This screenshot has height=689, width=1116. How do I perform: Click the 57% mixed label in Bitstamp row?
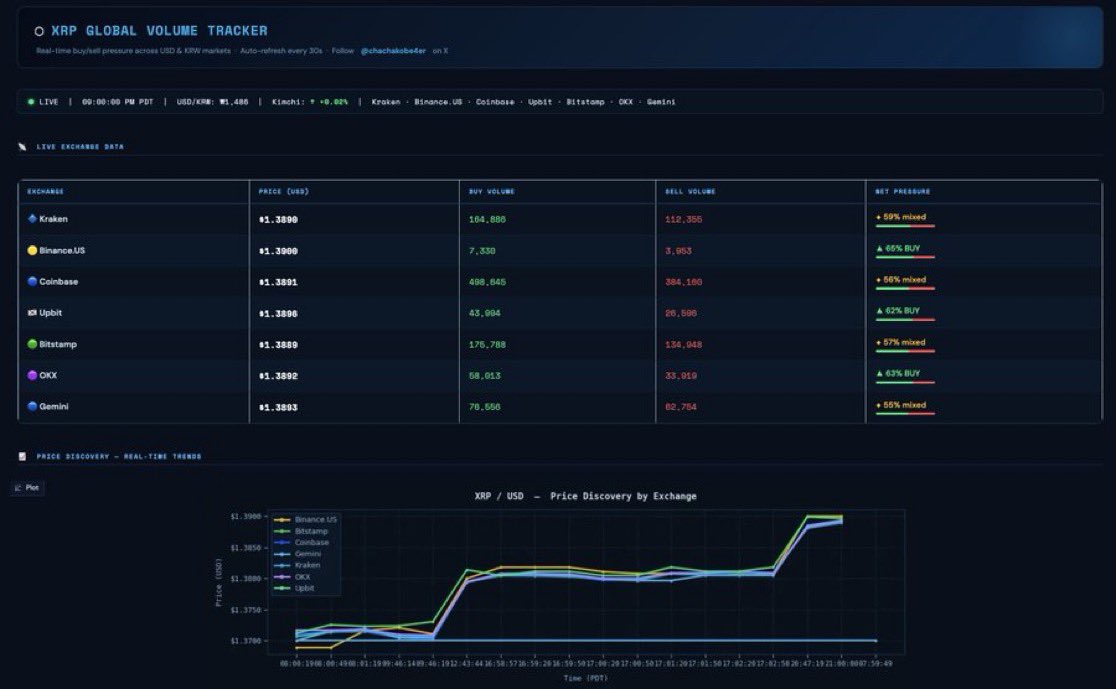click(x=901, y=342)
